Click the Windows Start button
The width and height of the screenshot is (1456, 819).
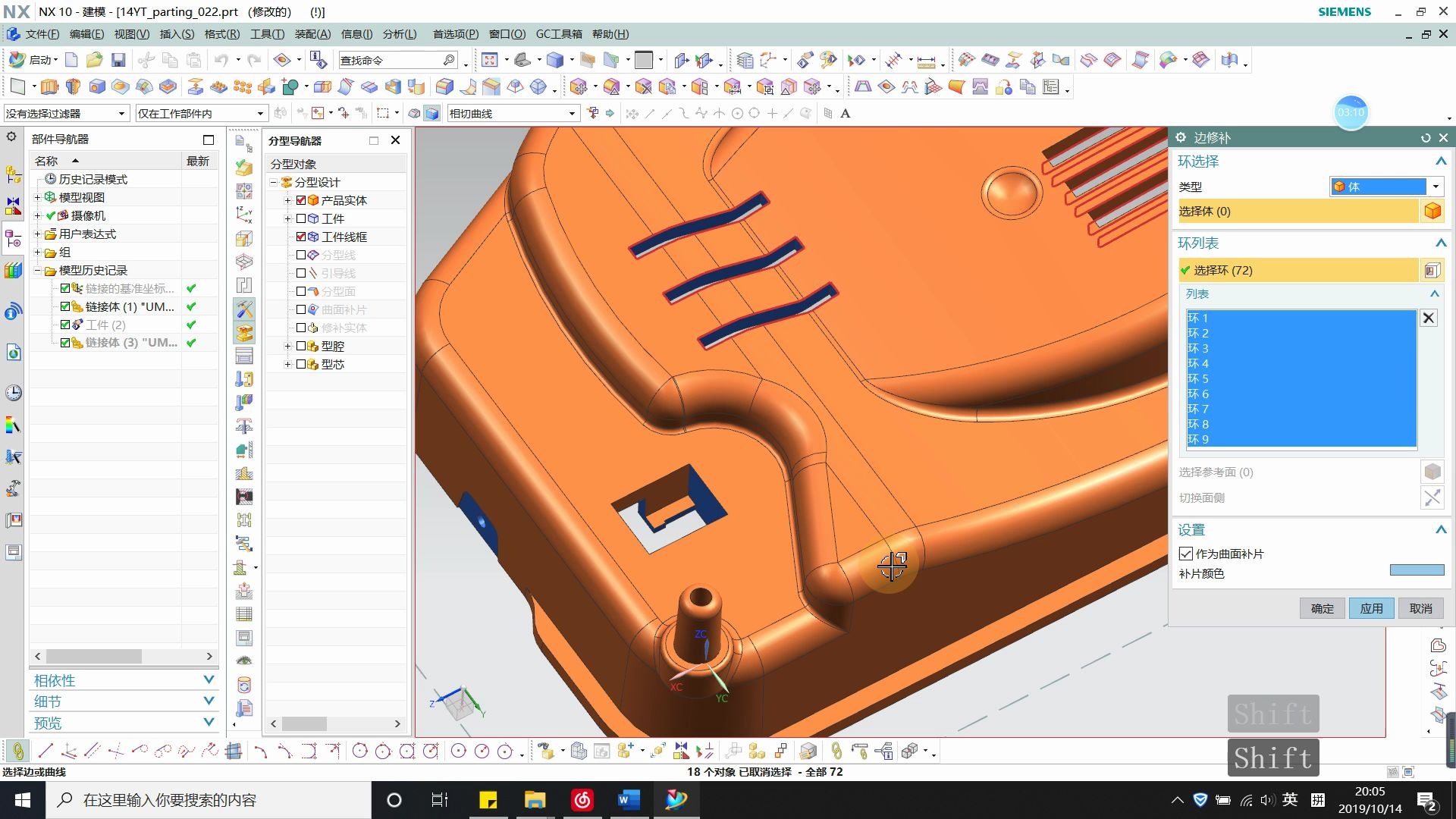(23, 800)
